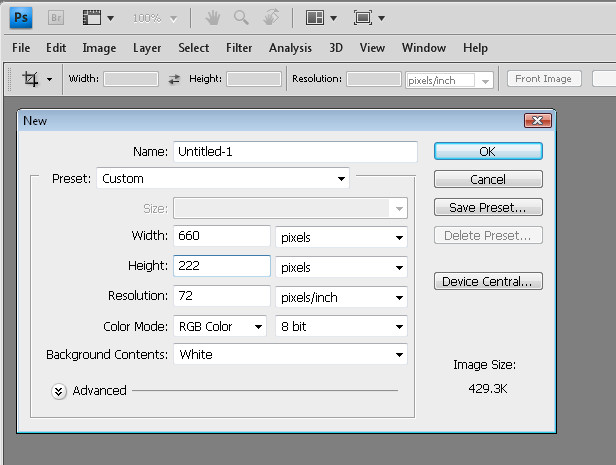Open dialog Resolution units pixels/inch dropdown

(x=341, y=298)
